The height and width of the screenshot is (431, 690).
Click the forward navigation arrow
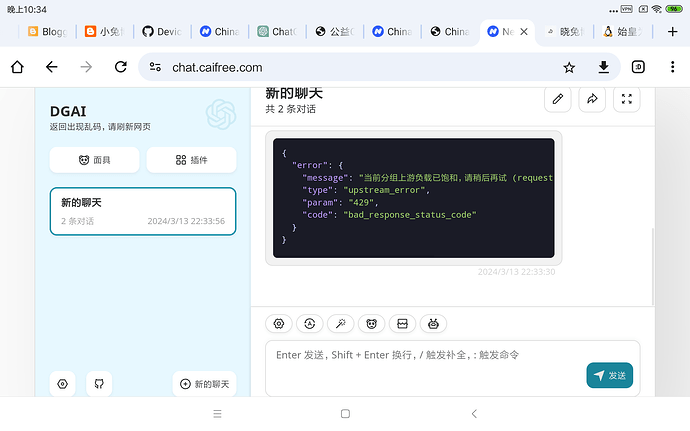tap(86, 67)
